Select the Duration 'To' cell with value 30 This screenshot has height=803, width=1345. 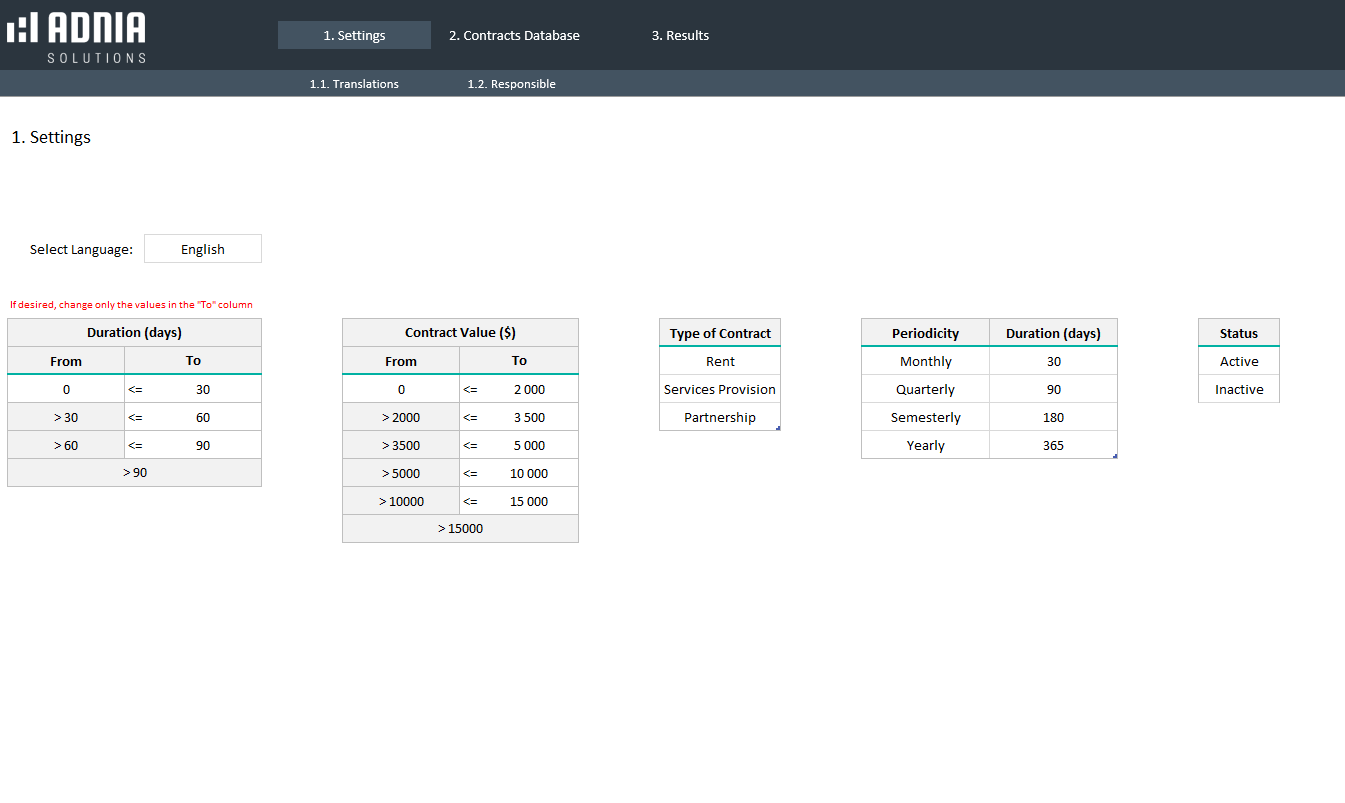coord(202,389)
